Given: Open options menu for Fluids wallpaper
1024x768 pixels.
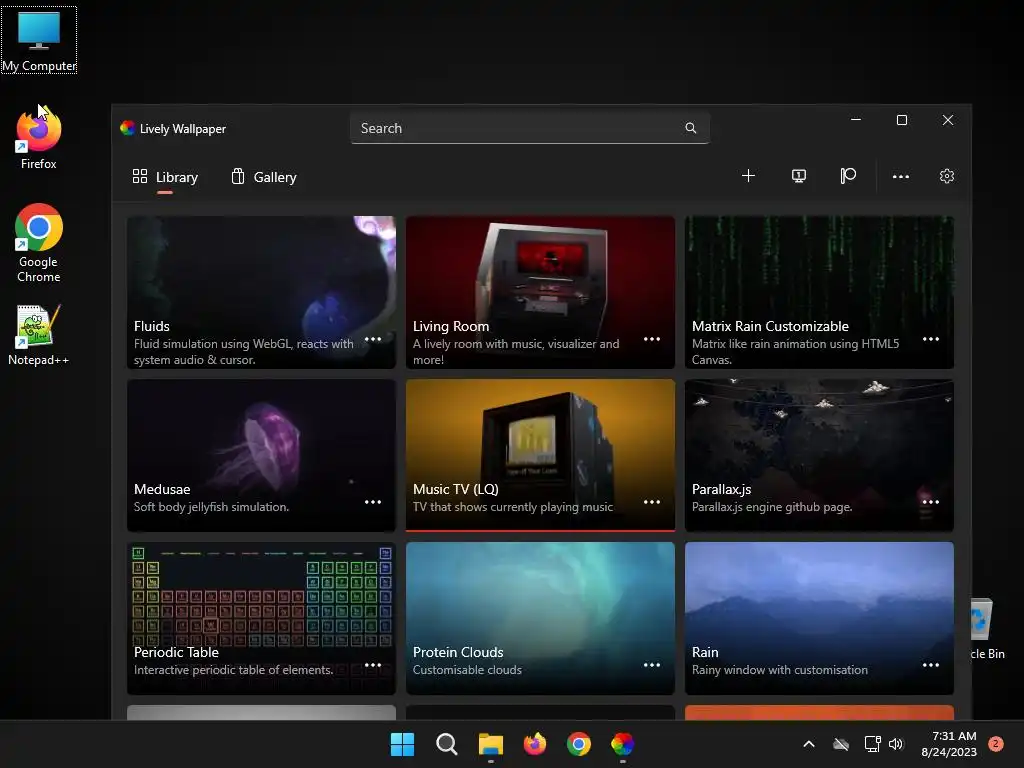Looking at the screenshot, I should 373,339.
